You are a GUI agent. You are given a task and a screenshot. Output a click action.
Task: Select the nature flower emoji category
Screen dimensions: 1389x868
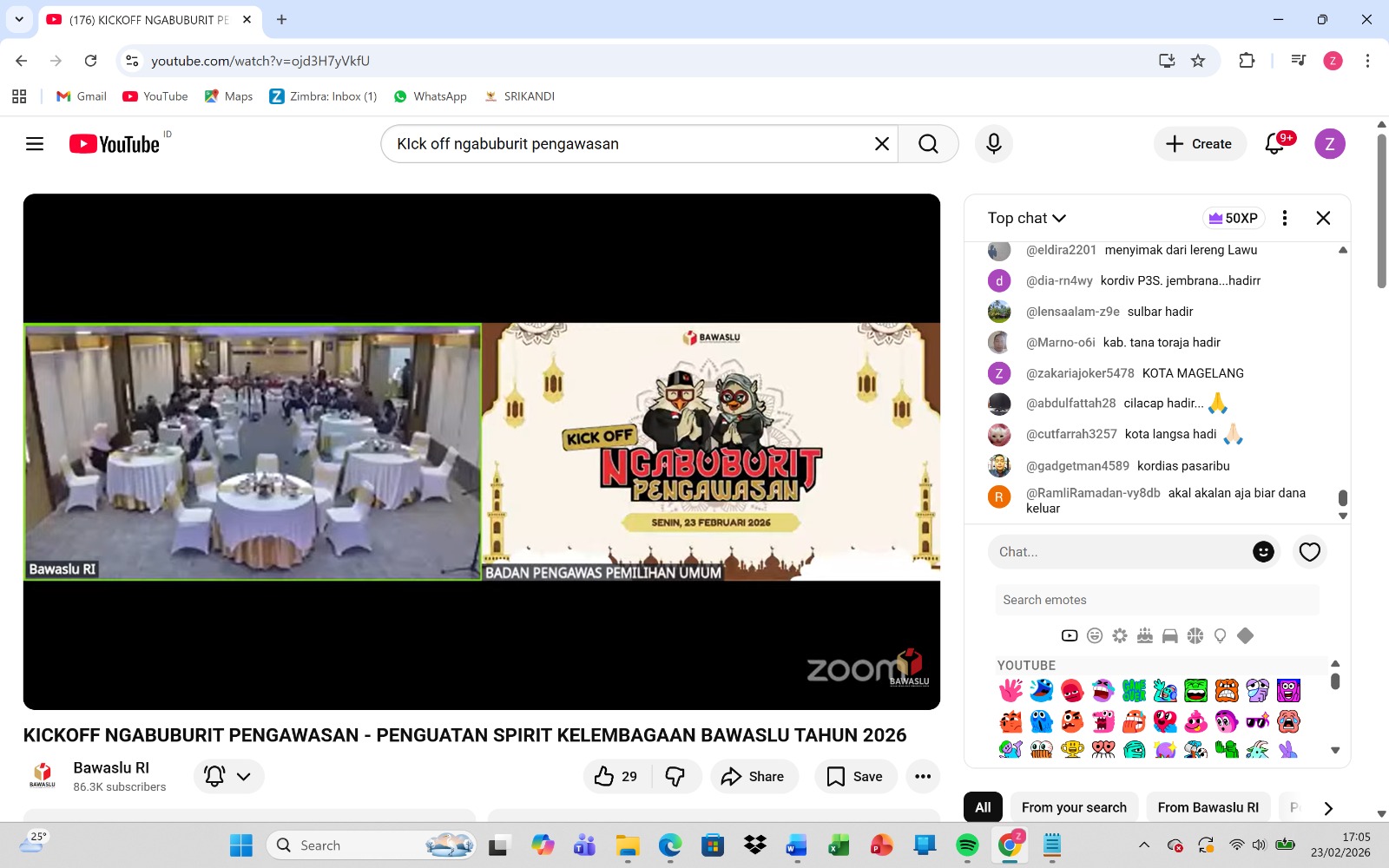[1120, 636]
